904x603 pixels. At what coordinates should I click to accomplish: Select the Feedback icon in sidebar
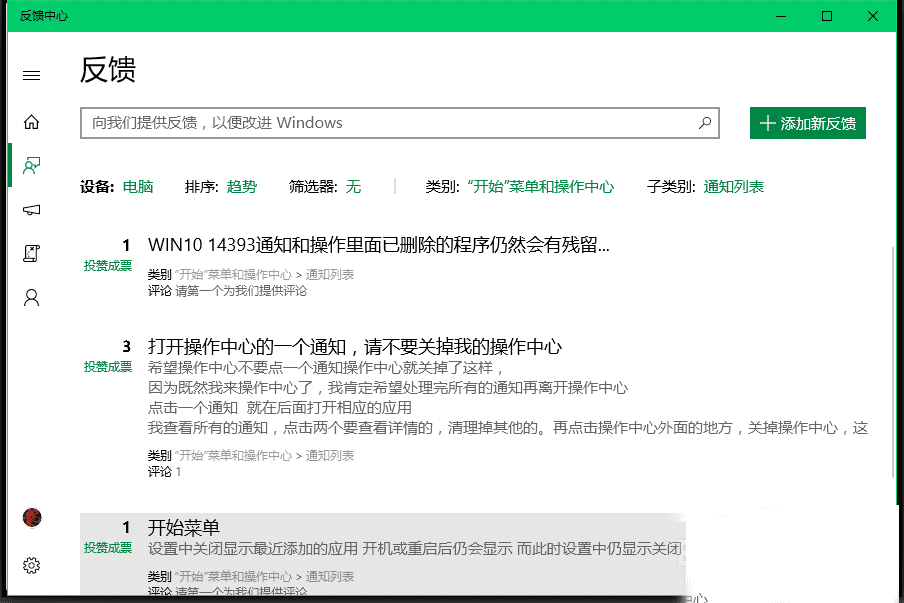click(31, 166)
